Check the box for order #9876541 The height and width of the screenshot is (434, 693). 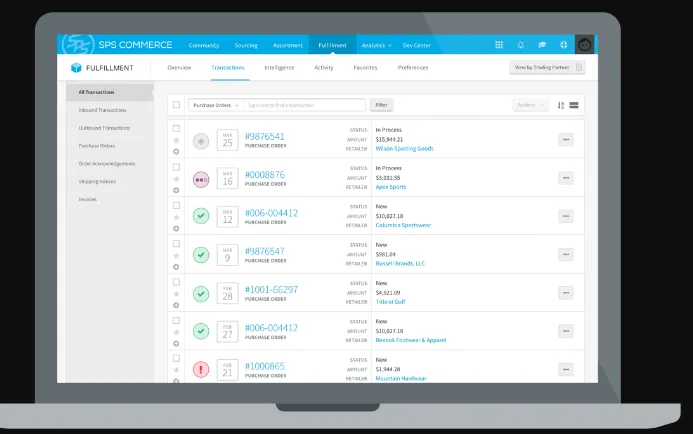(x=176, y=128)
